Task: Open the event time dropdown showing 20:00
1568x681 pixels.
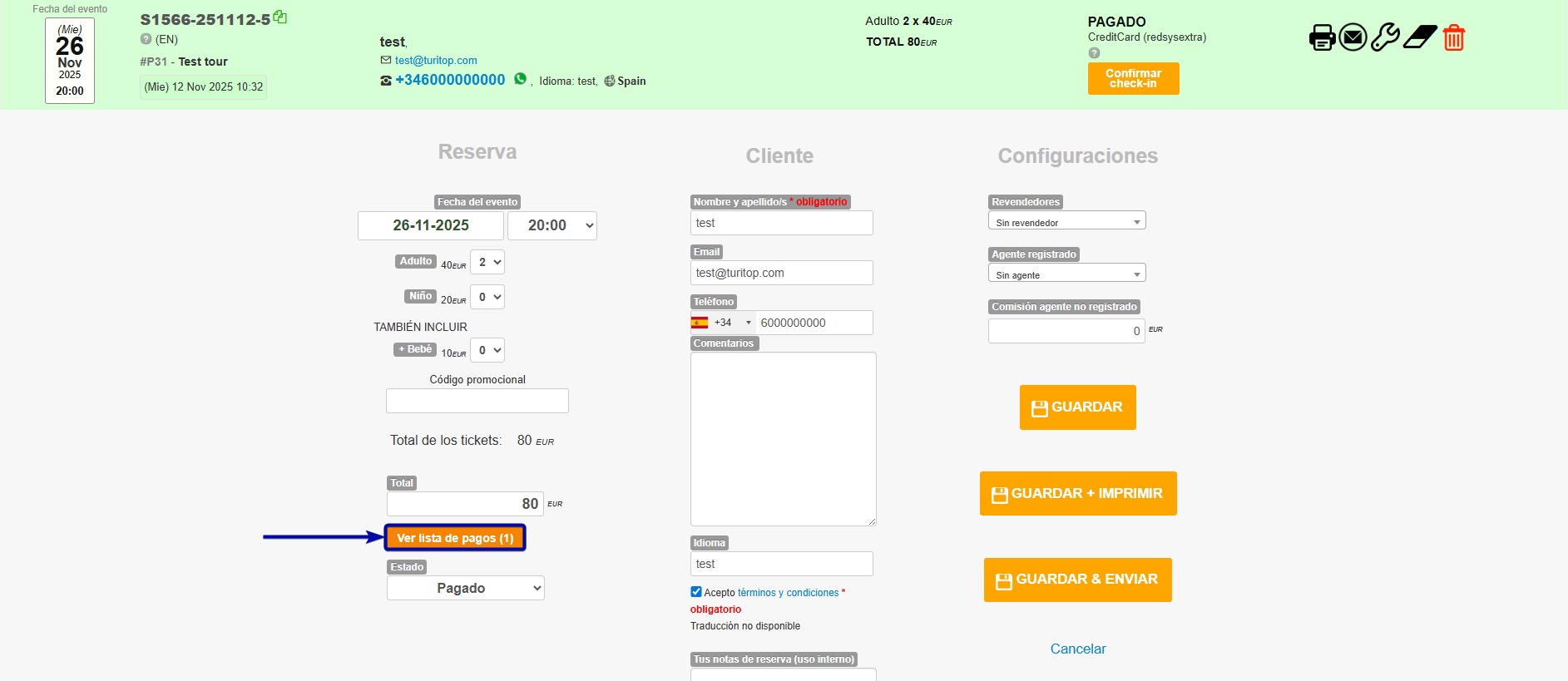Action: point(552,225)
